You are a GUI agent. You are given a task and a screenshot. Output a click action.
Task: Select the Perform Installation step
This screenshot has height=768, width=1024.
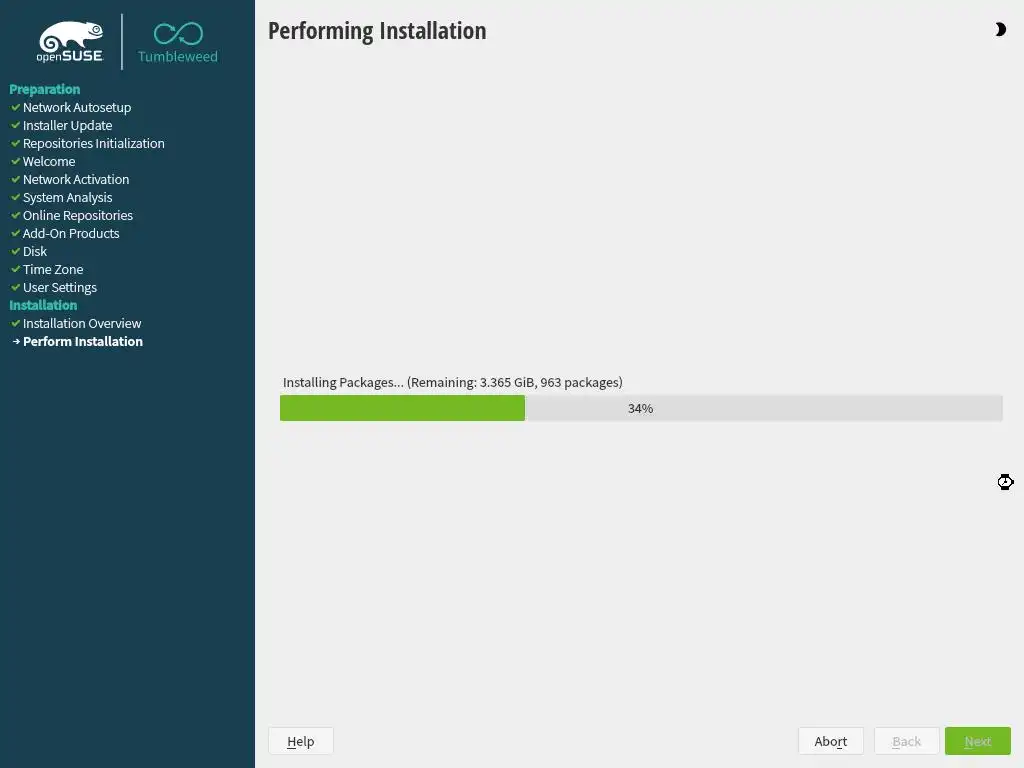click(x=83, y=342)
